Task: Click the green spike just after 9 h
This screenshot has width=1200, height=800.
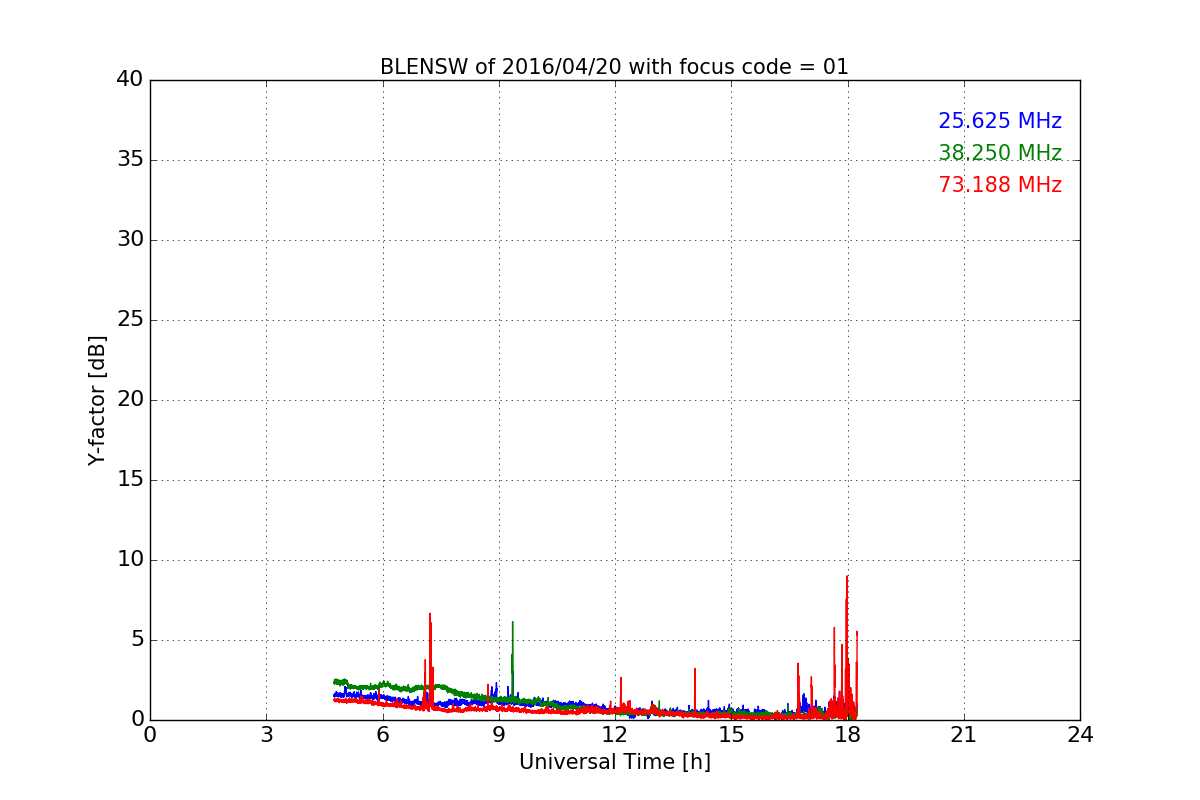Action: tap(512, 660)
